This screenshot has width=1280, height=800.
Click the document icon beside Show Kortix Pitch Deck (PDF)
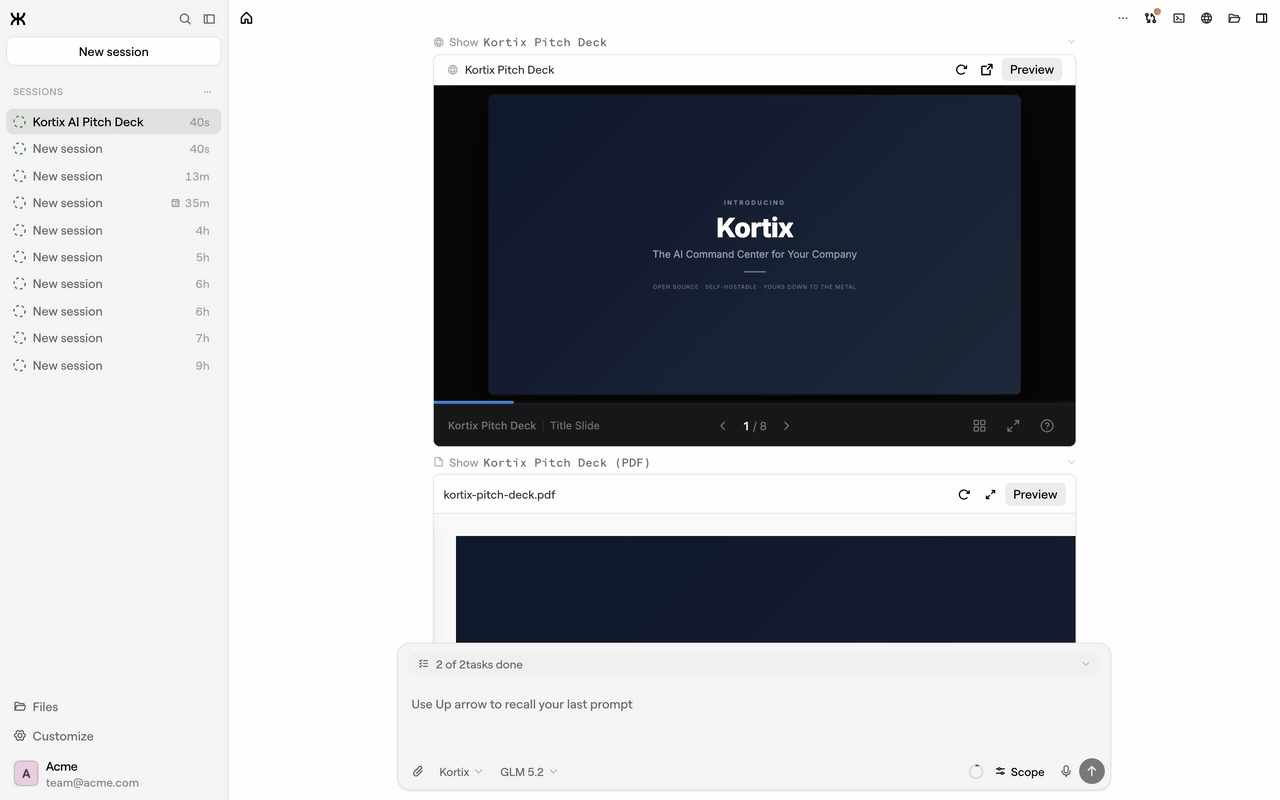(439, 462)
